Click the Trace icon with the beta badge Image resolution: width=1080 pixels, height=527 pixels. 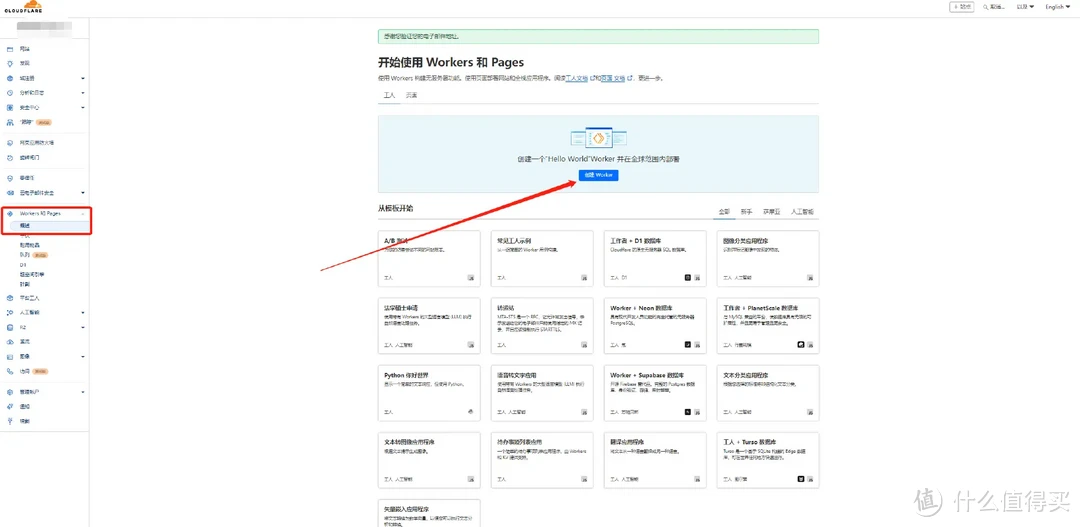click(x=10, y=122)
